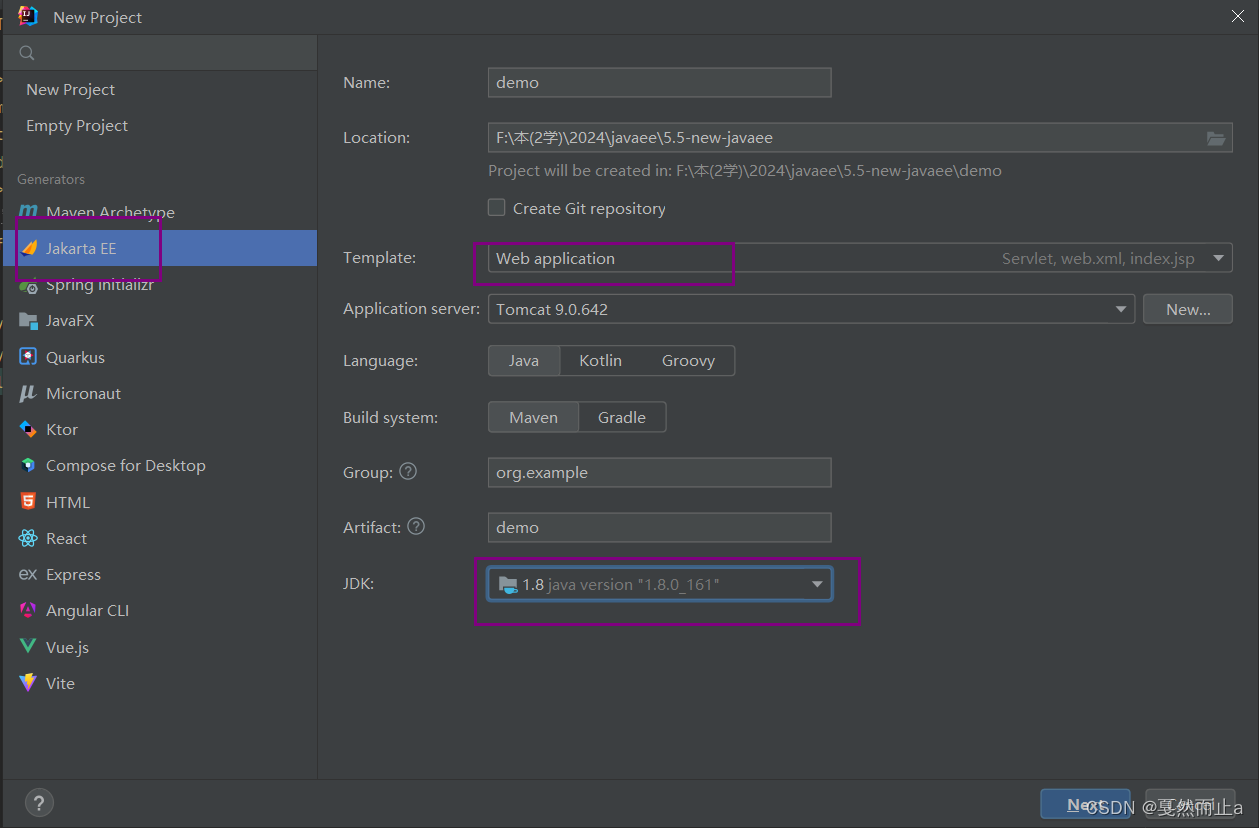
Task: Focus the Name field containing demo
Action: point(660,82)
